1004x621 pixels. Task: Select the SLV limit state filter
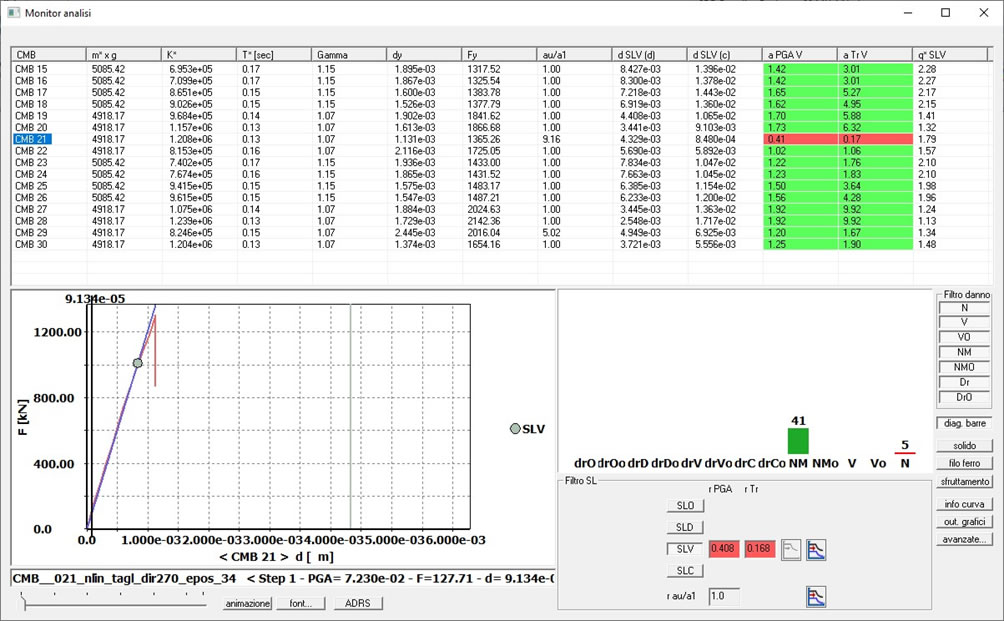coord(685,549)
